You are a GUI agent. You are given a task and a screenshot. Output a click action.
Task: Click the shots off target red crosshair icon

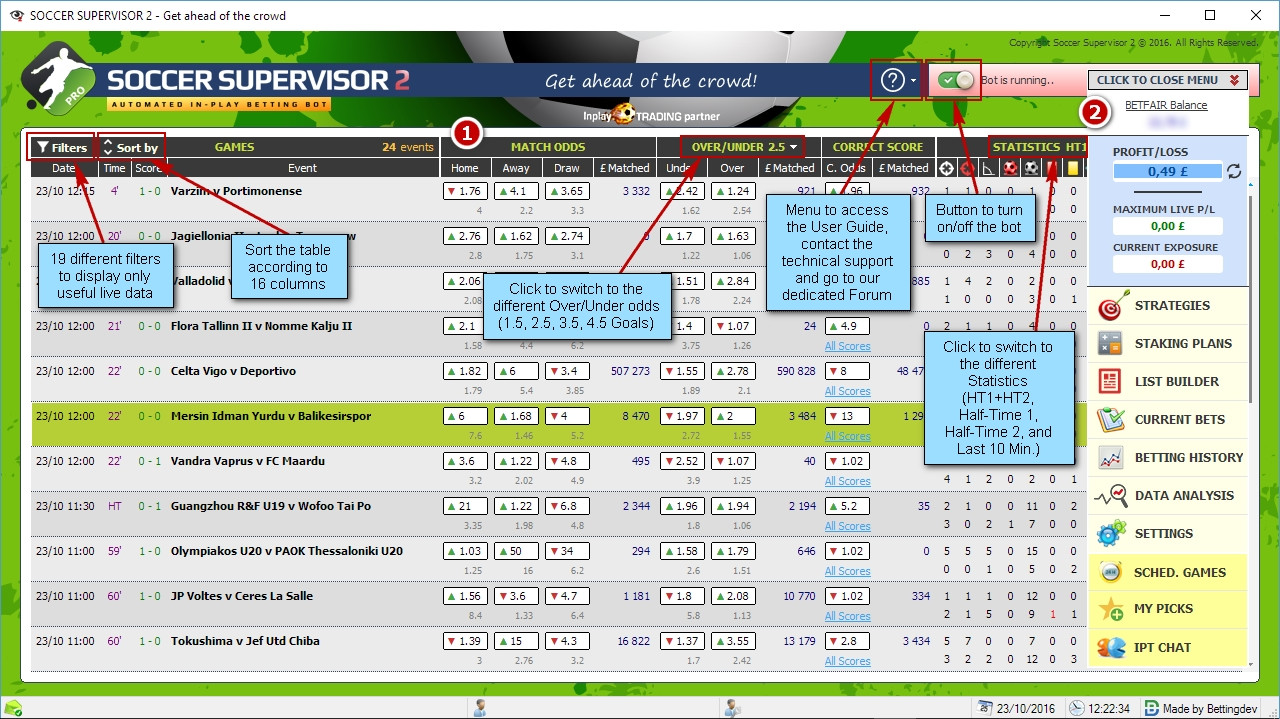(967, 169)
